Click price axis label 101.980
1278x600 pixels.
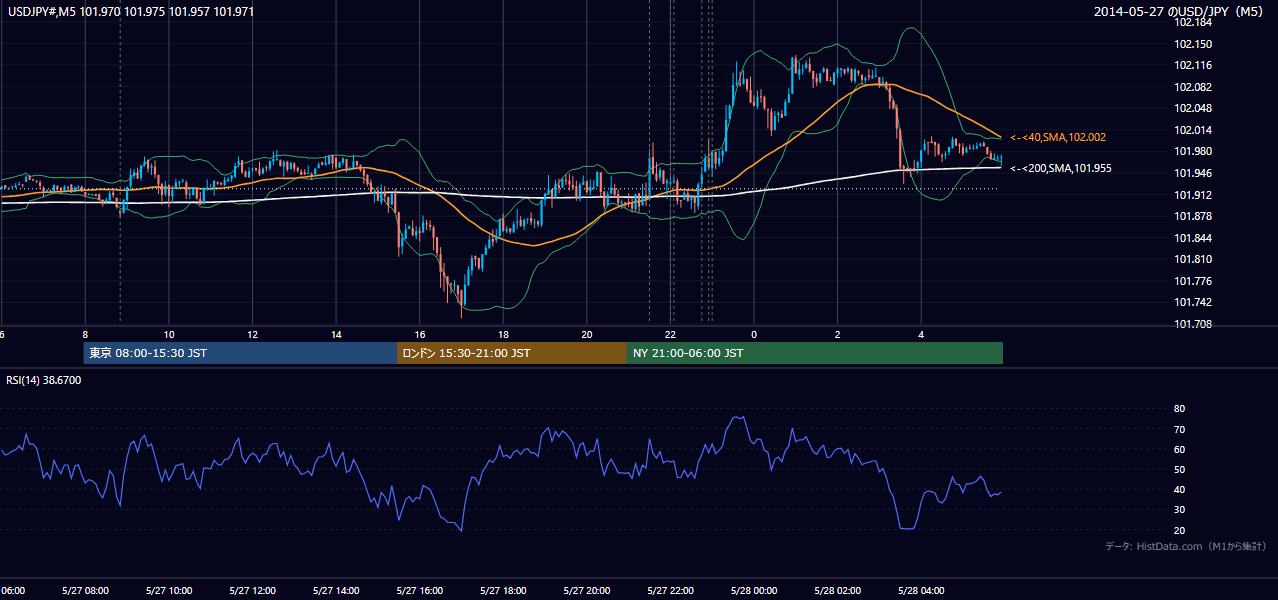(x=1194, y=152)
